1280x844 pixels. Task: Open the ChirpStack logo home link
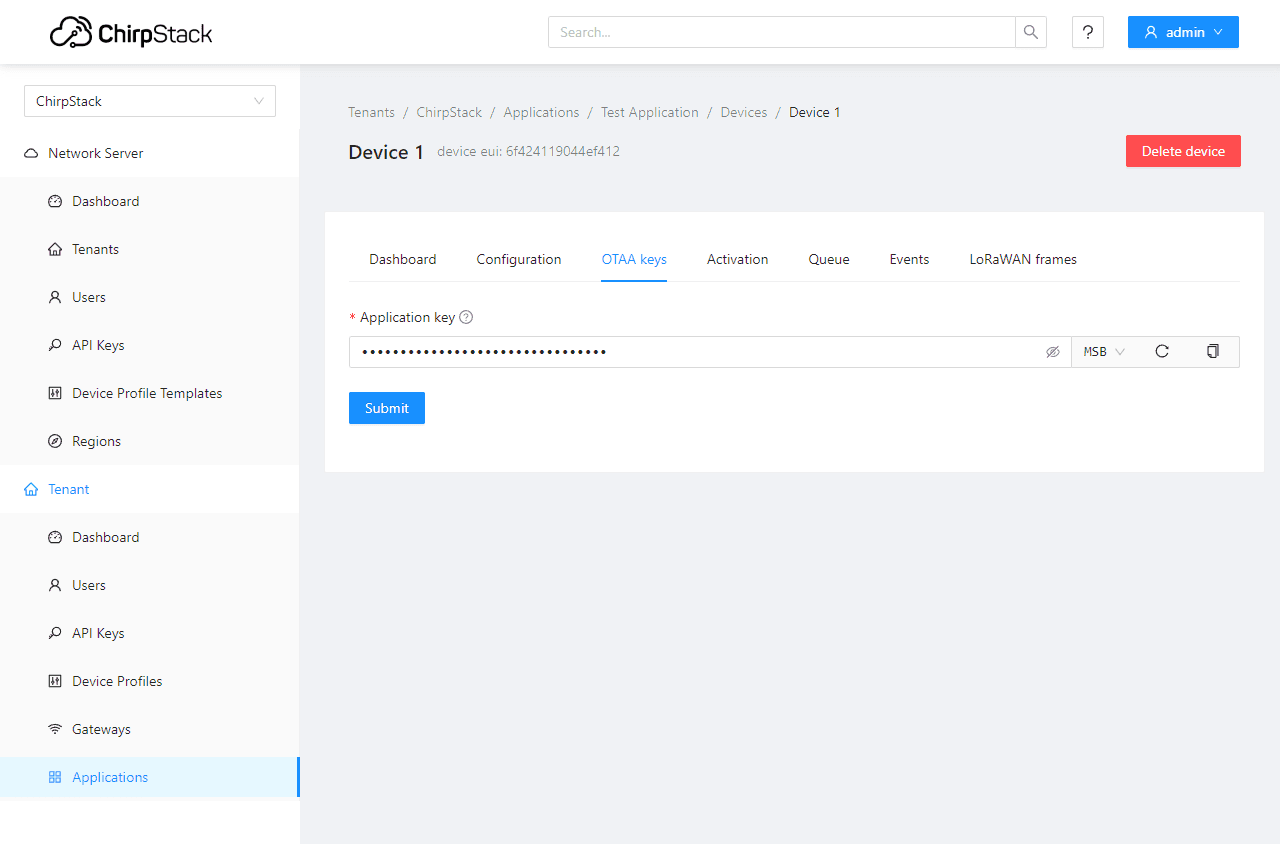131,32
